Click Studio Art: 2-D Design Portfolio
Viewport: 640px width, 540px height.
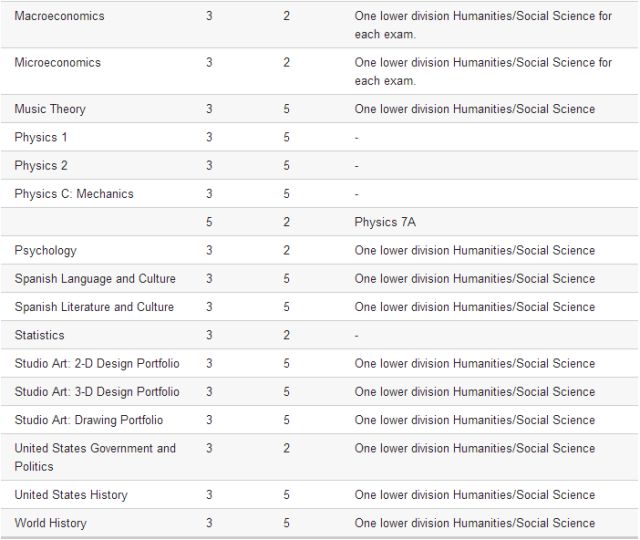point(97,363)
